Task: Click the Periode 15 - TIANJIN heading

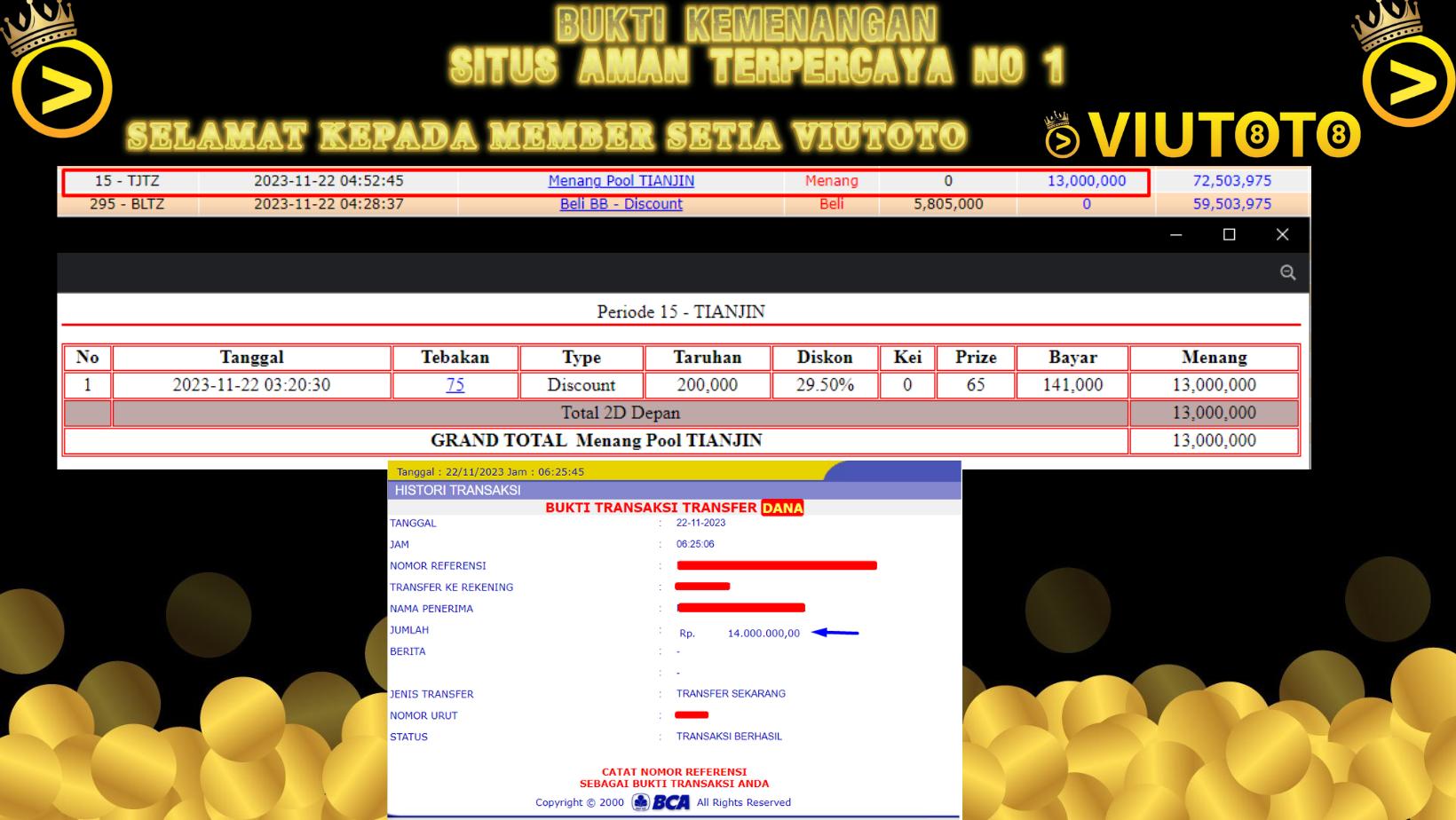Action: (x=681, y=311)
